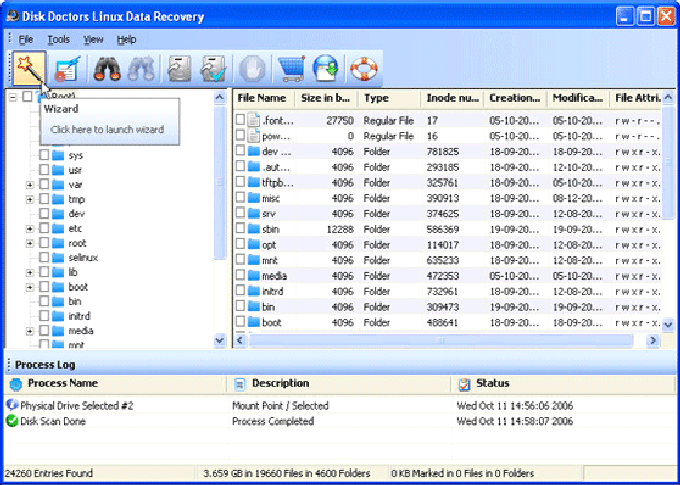Check the .font file checkbox in list

coord(240,120)
